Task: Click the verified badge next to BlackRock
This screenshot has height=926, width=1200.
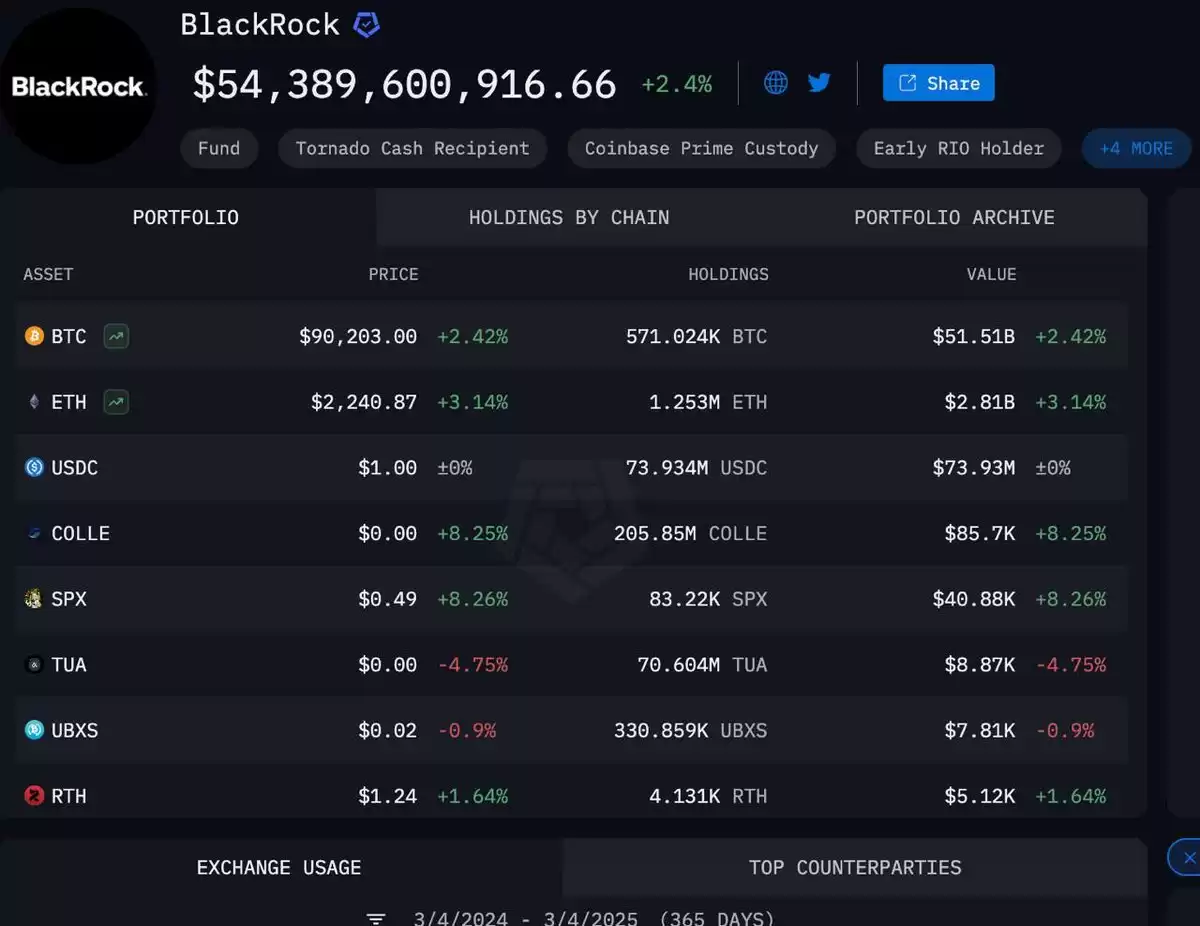Action: [x=367, y=25]
